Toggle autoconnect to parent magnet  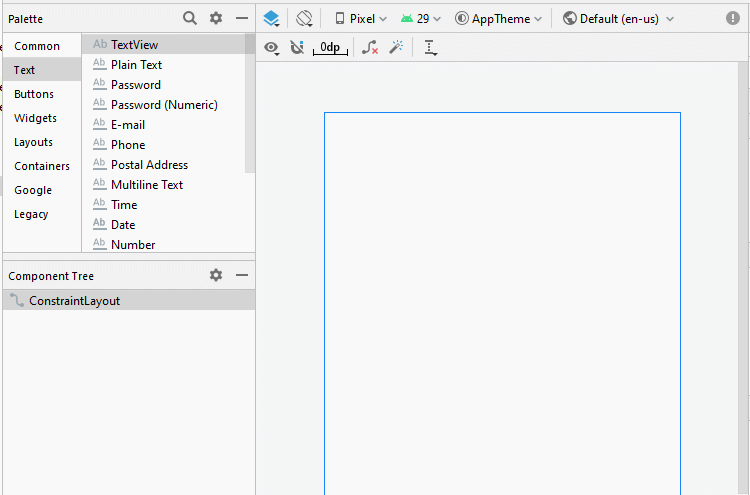coord(297,47)
